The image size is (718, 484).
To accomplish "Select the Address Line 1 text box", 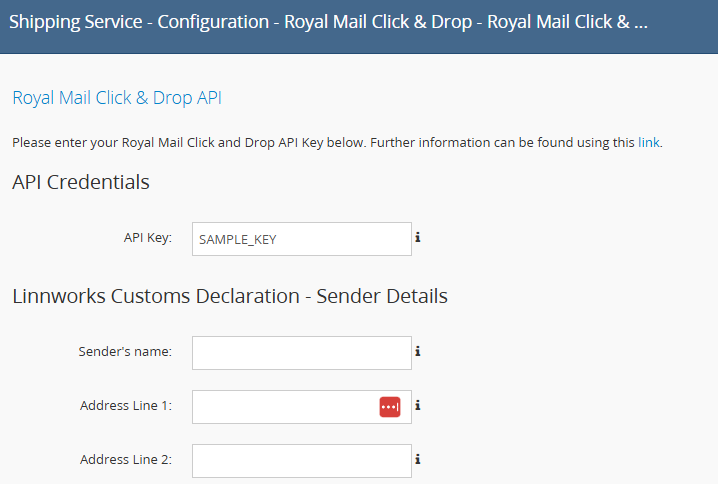I will (284, 407).
